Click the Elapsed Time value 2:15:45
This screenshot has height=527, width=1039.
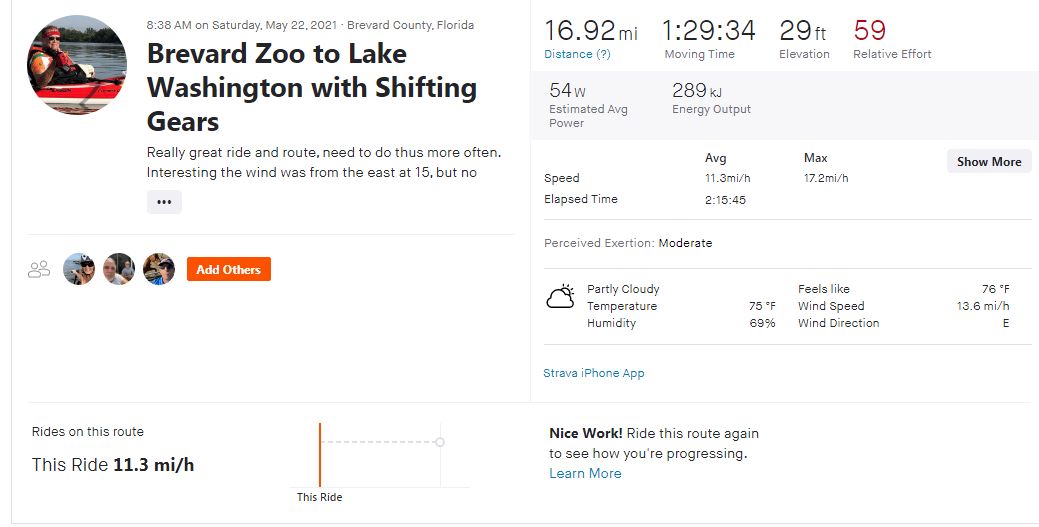pyautogui.click(x=726, y=200)
